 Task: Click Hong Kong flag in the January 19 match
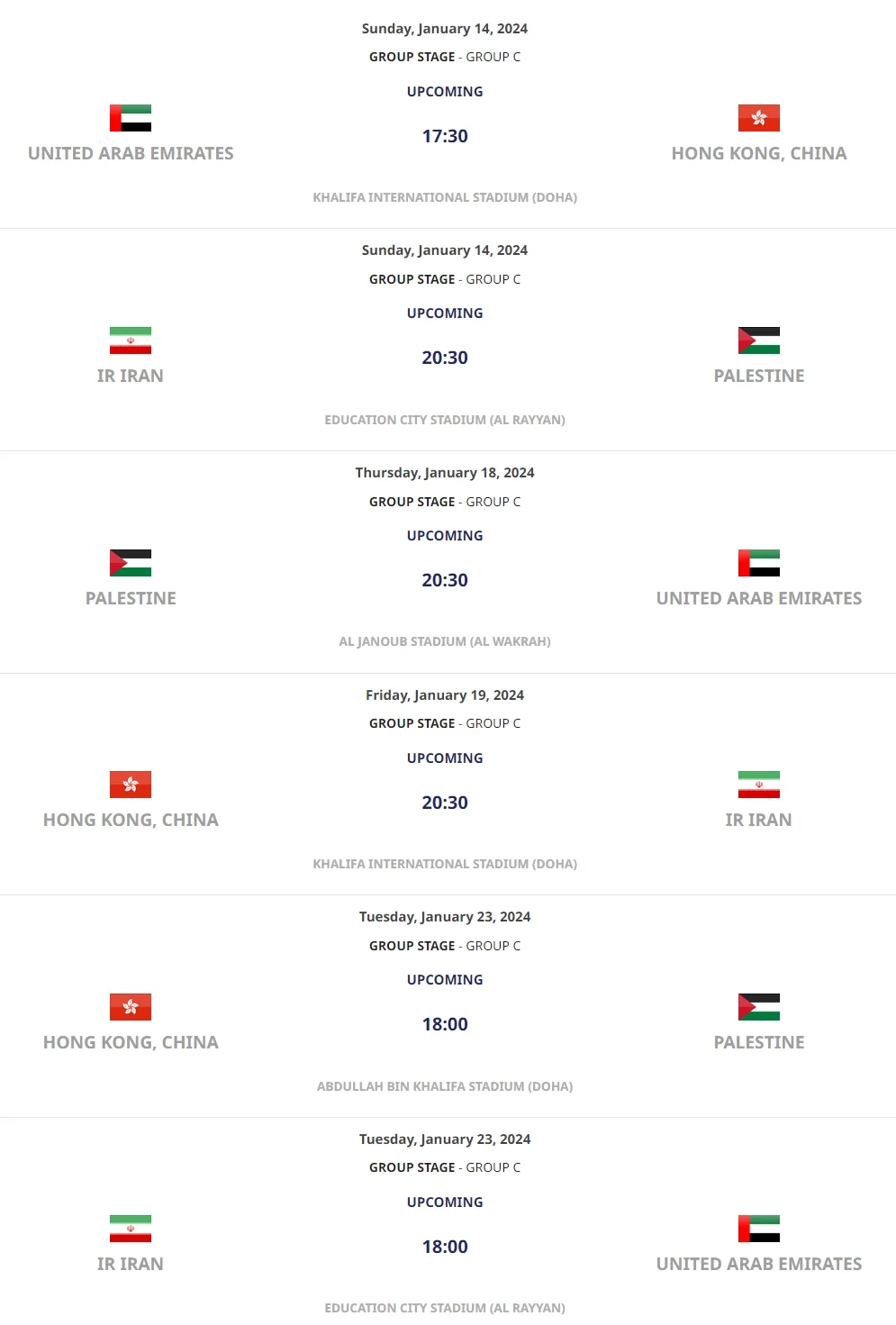pos(131,785)
